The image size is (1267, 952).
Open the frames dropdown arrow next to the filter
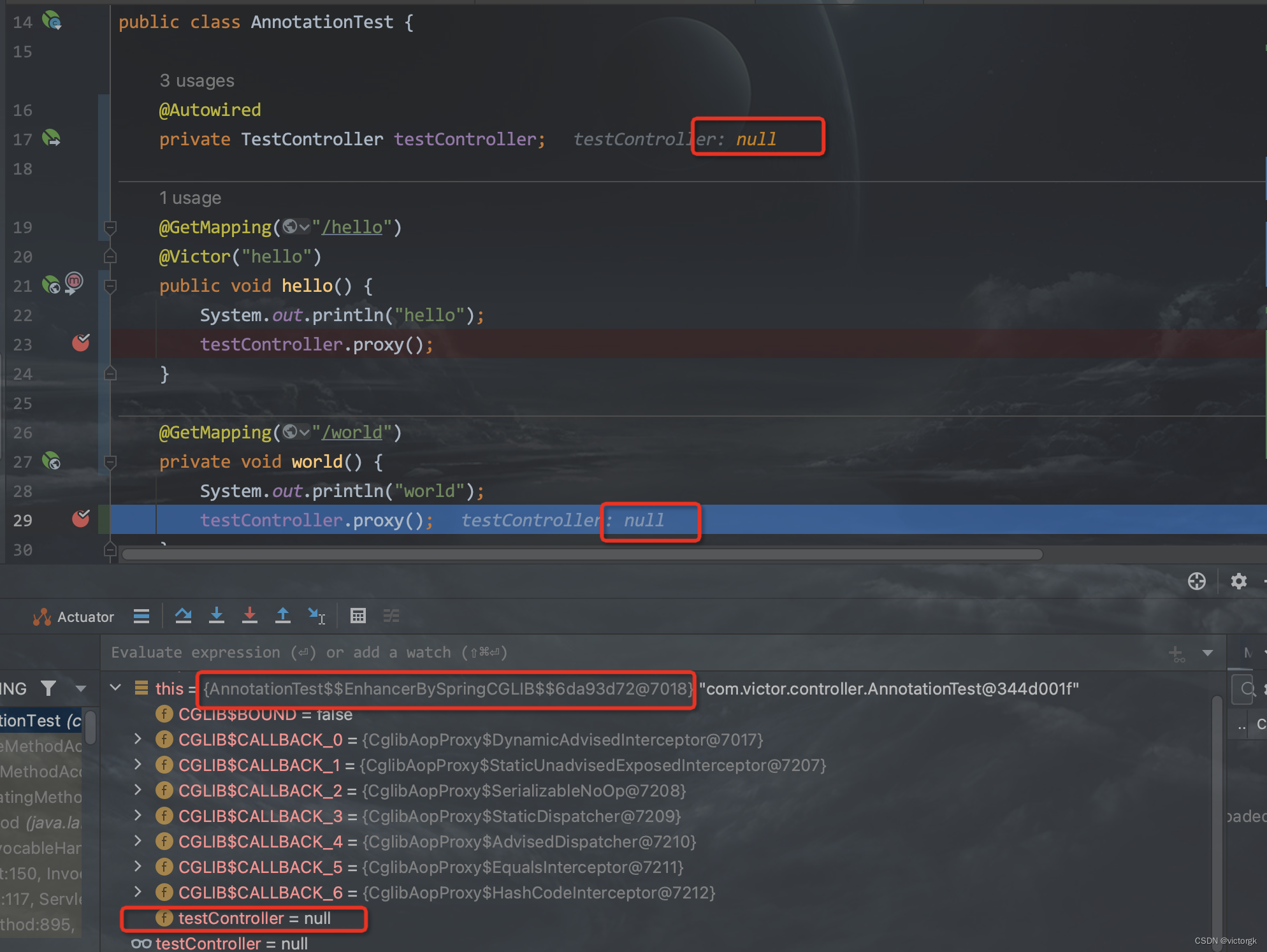pyautogui.click(x=81, y=688)
